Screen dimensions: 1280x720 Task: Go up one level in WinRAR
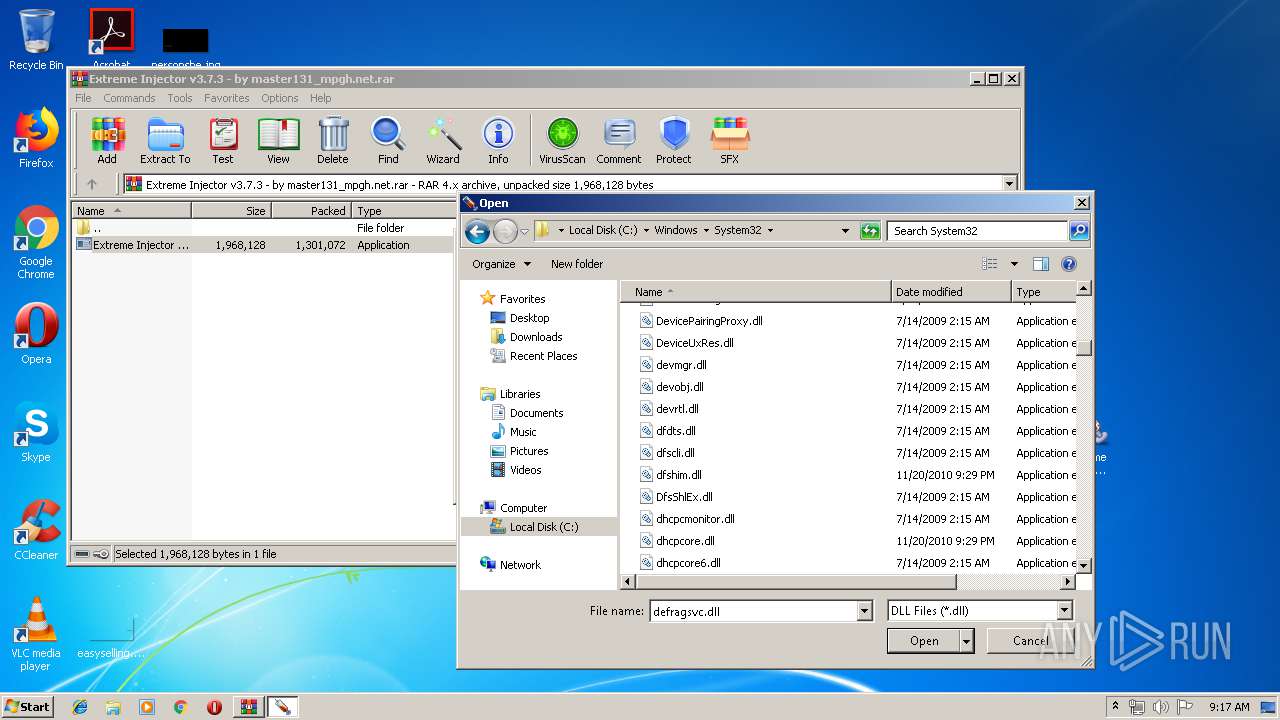click(x=92, y=184)
